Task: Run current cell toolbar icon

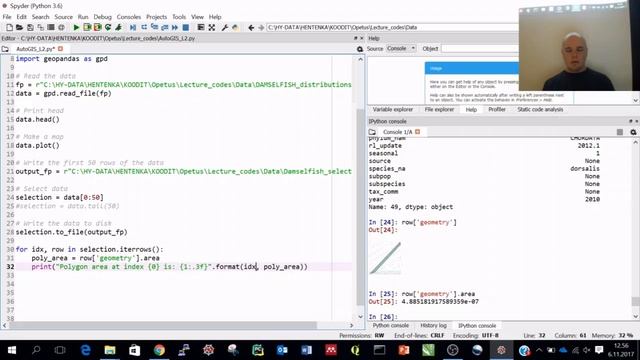Action: 87,27
